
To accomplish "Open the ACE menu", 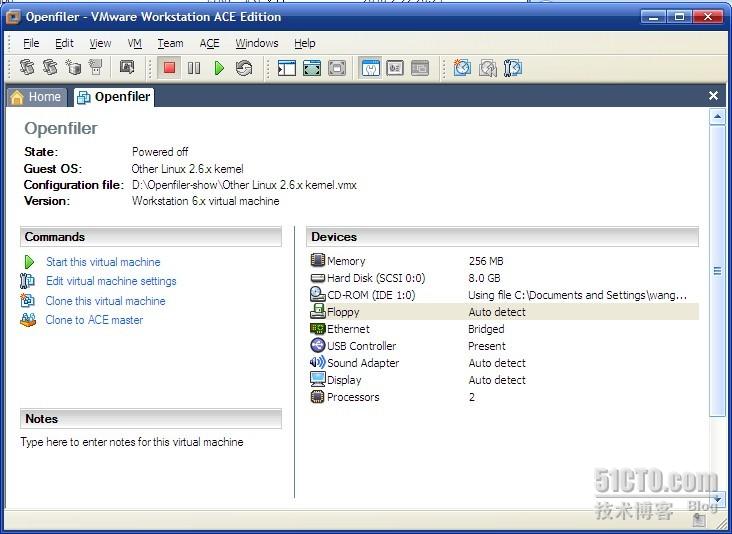I will [x=210, y=43].
